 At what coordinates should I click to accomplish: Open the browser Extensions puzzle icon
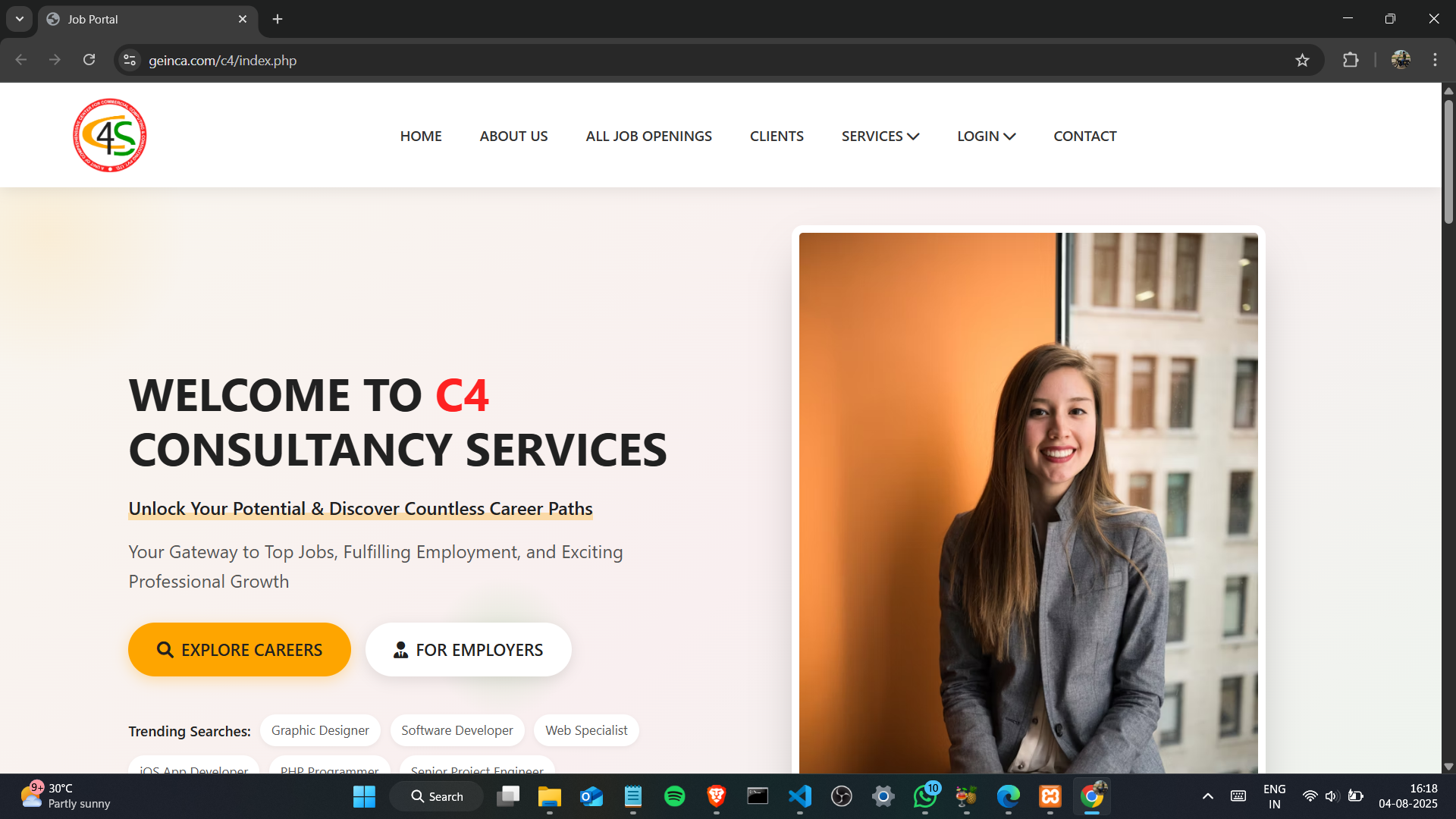(1351, 61)
